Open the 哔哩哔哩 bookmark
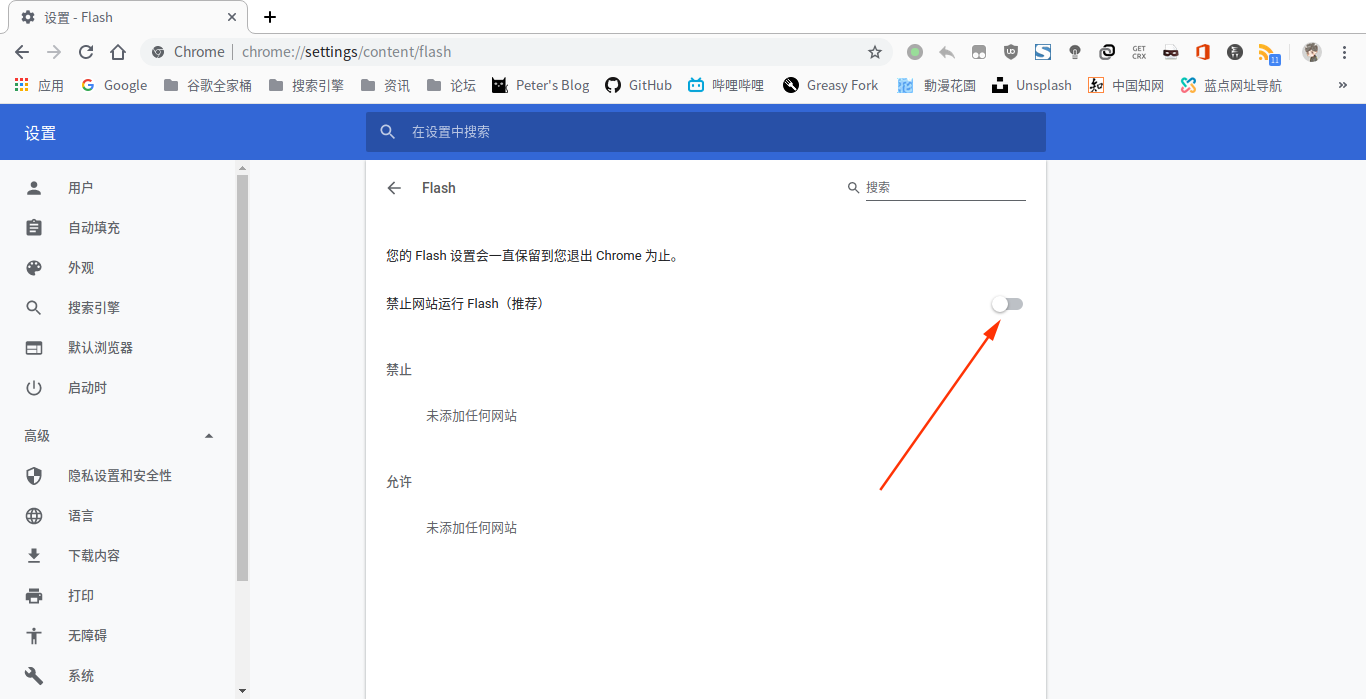Screen dimensions: 1366x699 pyautogui.click(x=725, y=85)
